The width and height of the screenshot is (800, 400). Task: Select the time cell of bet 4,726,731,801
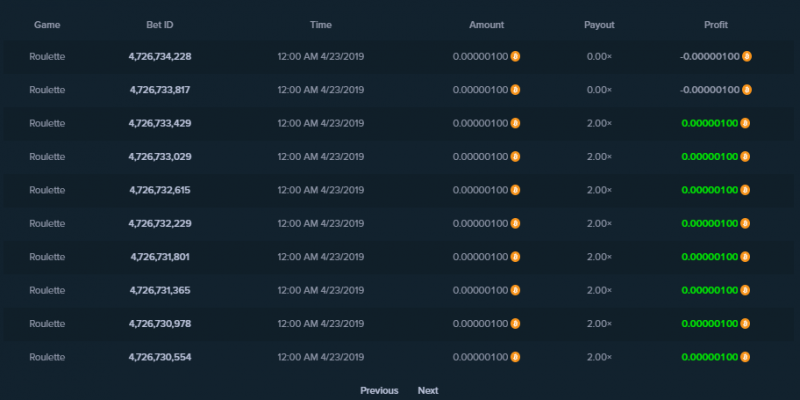(x=320, y=257)
